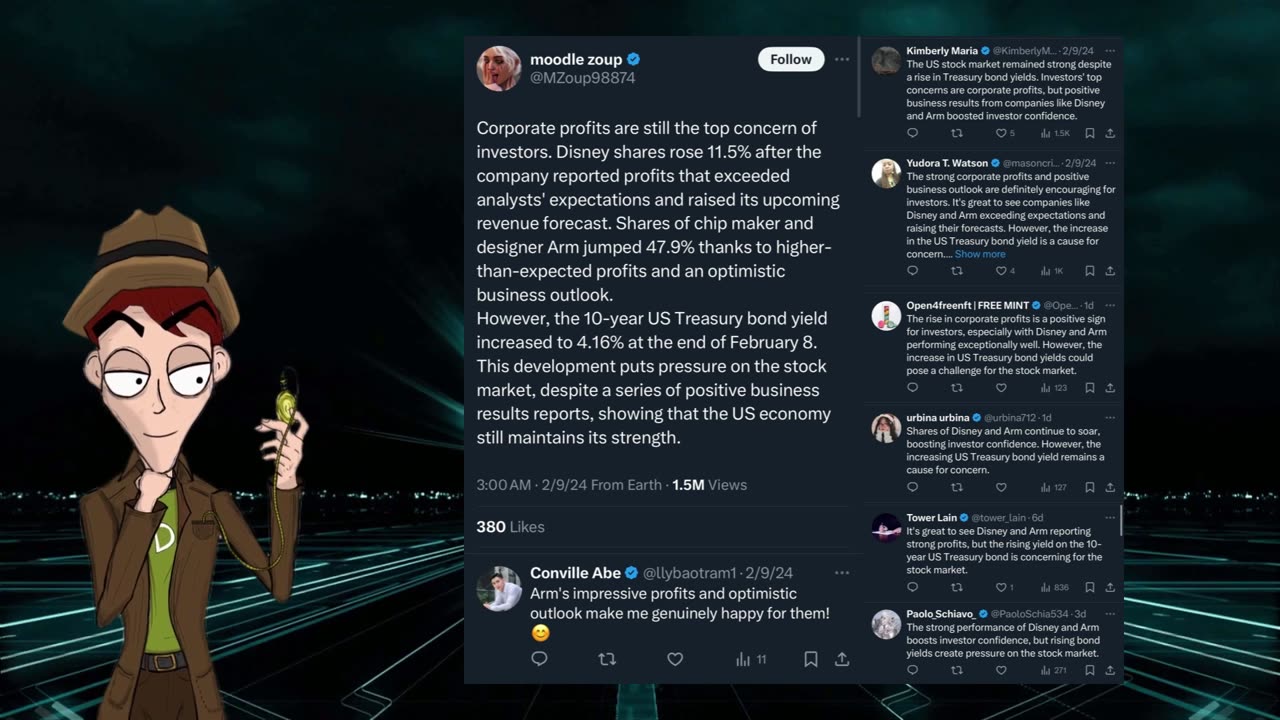View the 380 Likes list
Viewport: 1280px width, 720px height.
(510, 527)
